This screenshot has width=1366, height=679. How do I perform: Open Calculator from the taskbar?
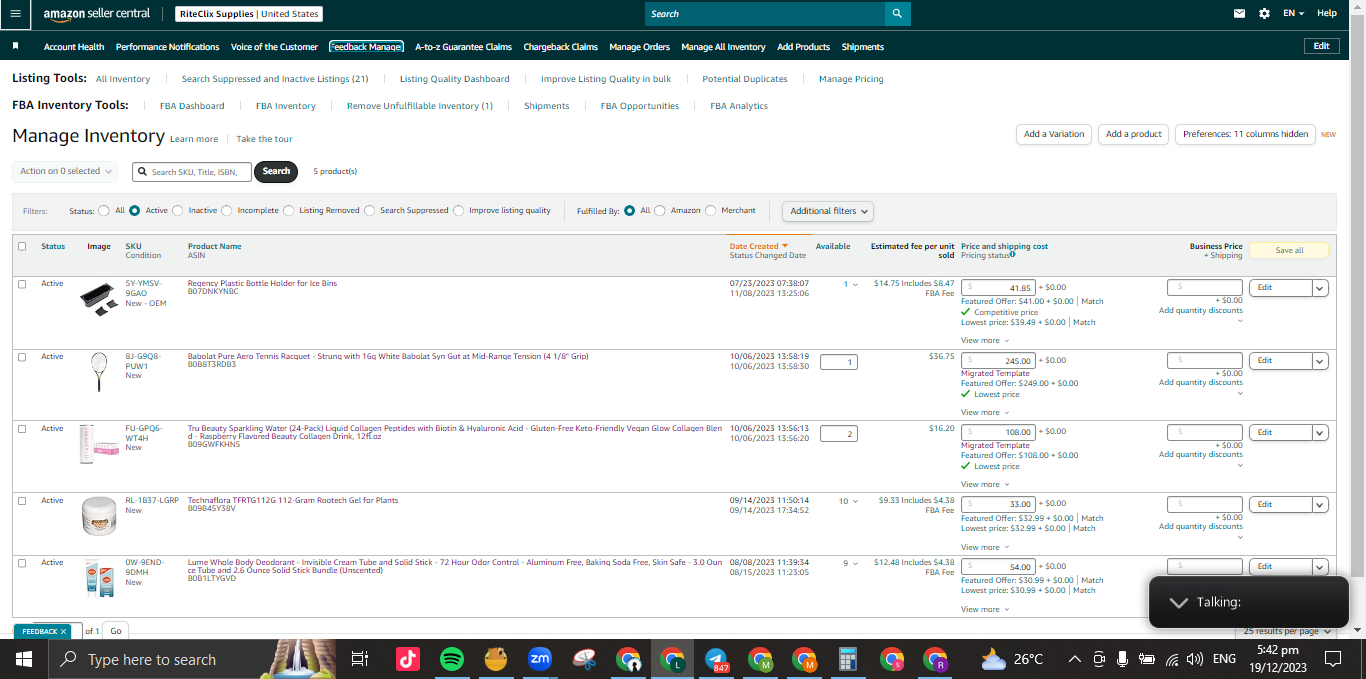[848, 659]
